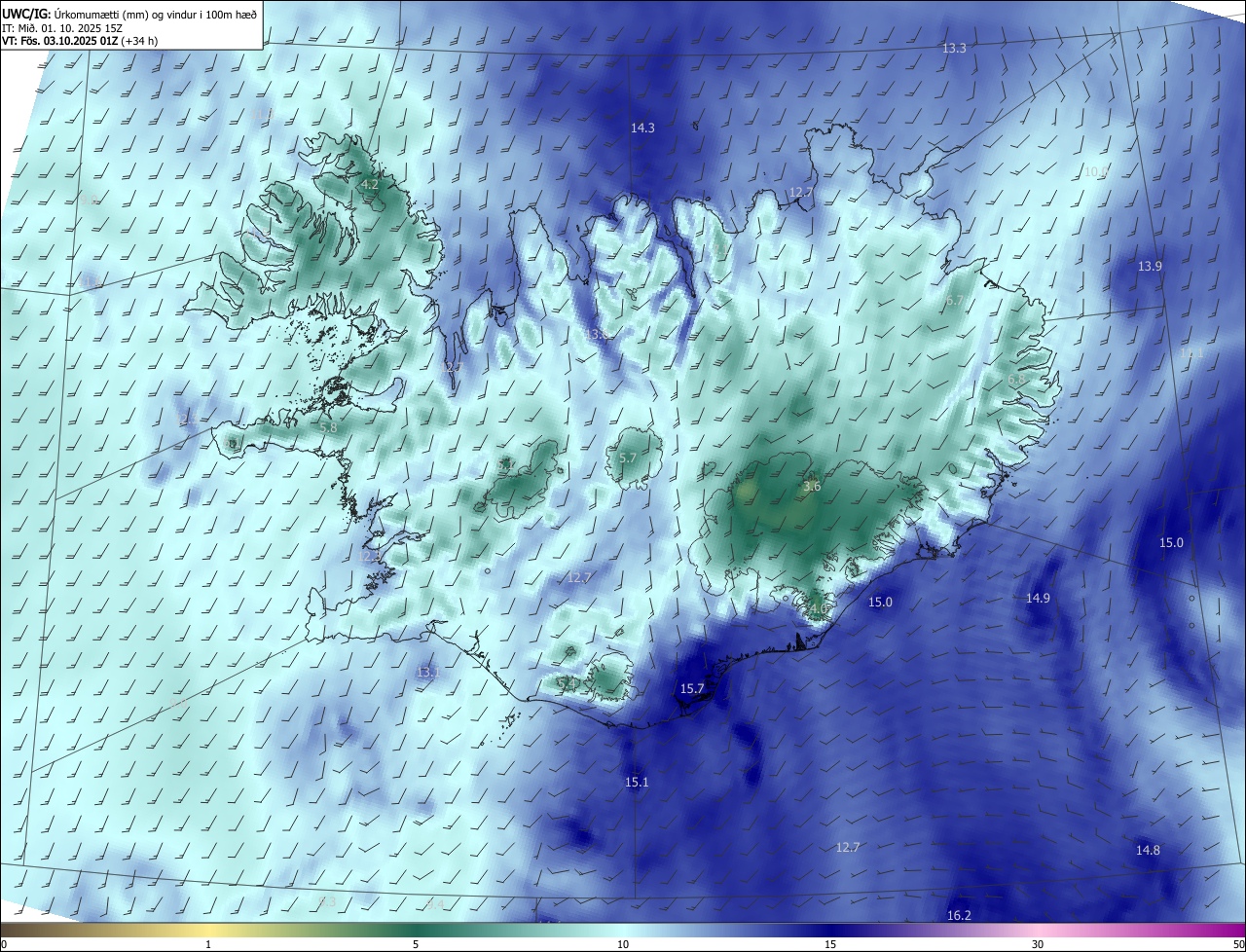Click the colorbar tick label 0
The height and width of the screenshot is (952, 1246).
[4, 944]
